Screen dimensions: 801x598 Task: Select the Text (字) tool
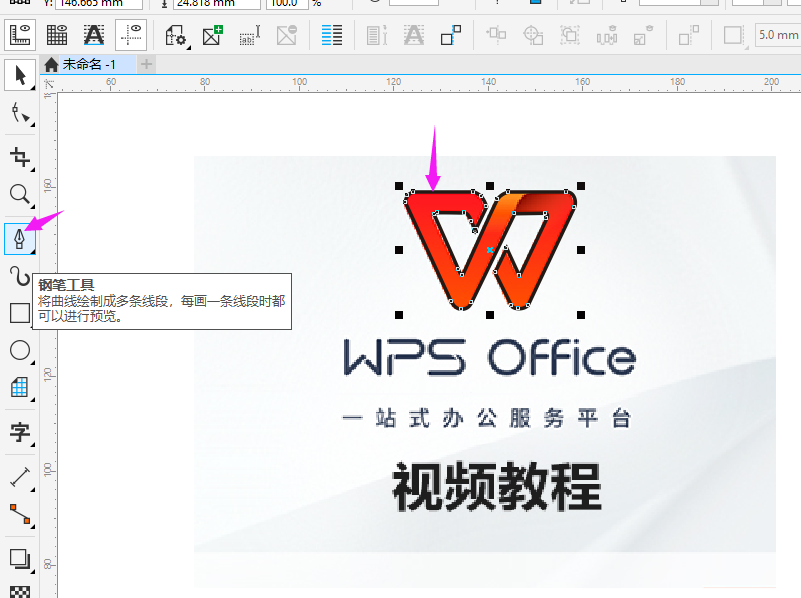pyautogui.click(x=20, y=432)
